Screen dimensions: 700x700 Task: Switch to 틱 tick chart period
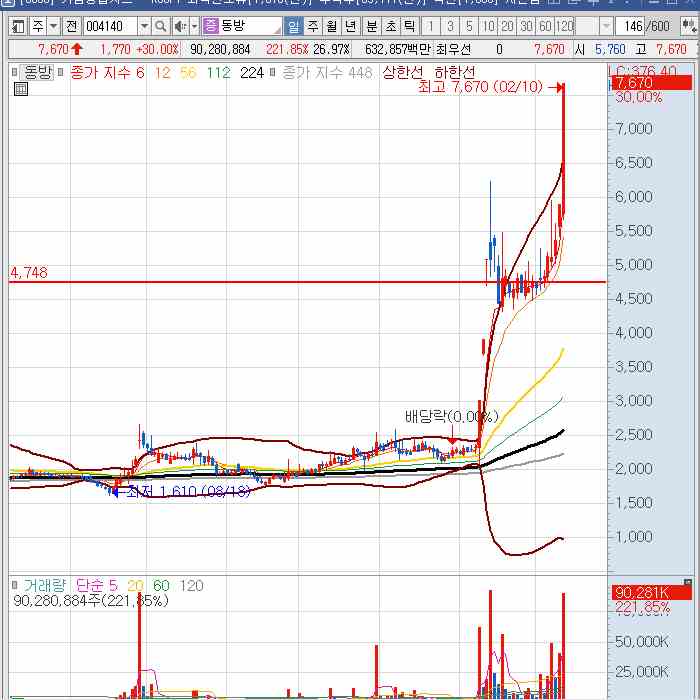[x=409, y=26]
